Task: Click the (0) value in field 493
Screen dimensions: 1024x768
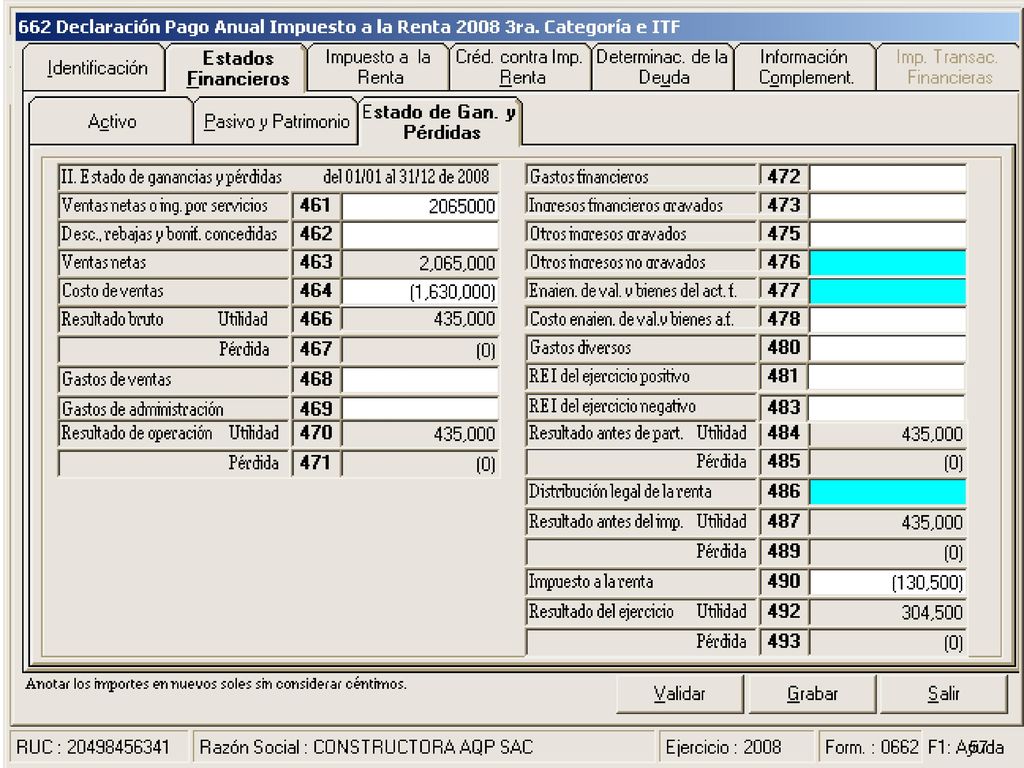Action: [953, 643]
